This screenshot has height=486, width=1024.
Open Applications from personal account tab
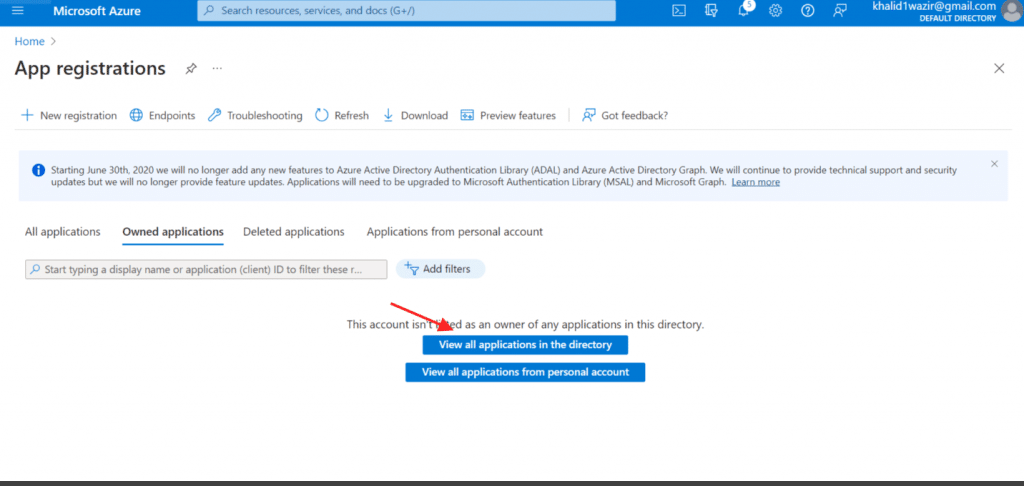tap(455, 232)
